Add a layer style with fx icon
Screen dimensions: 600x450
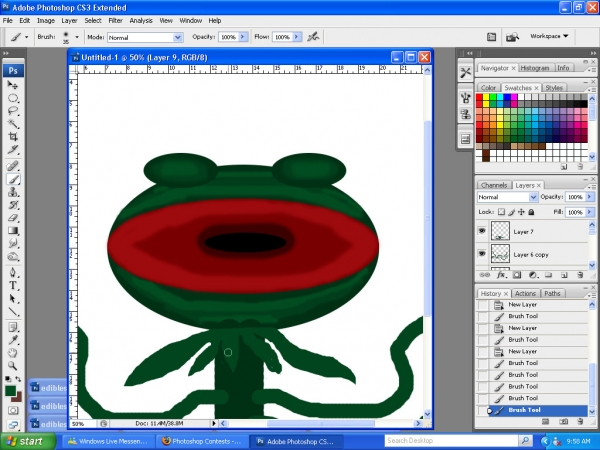point(501,275)
